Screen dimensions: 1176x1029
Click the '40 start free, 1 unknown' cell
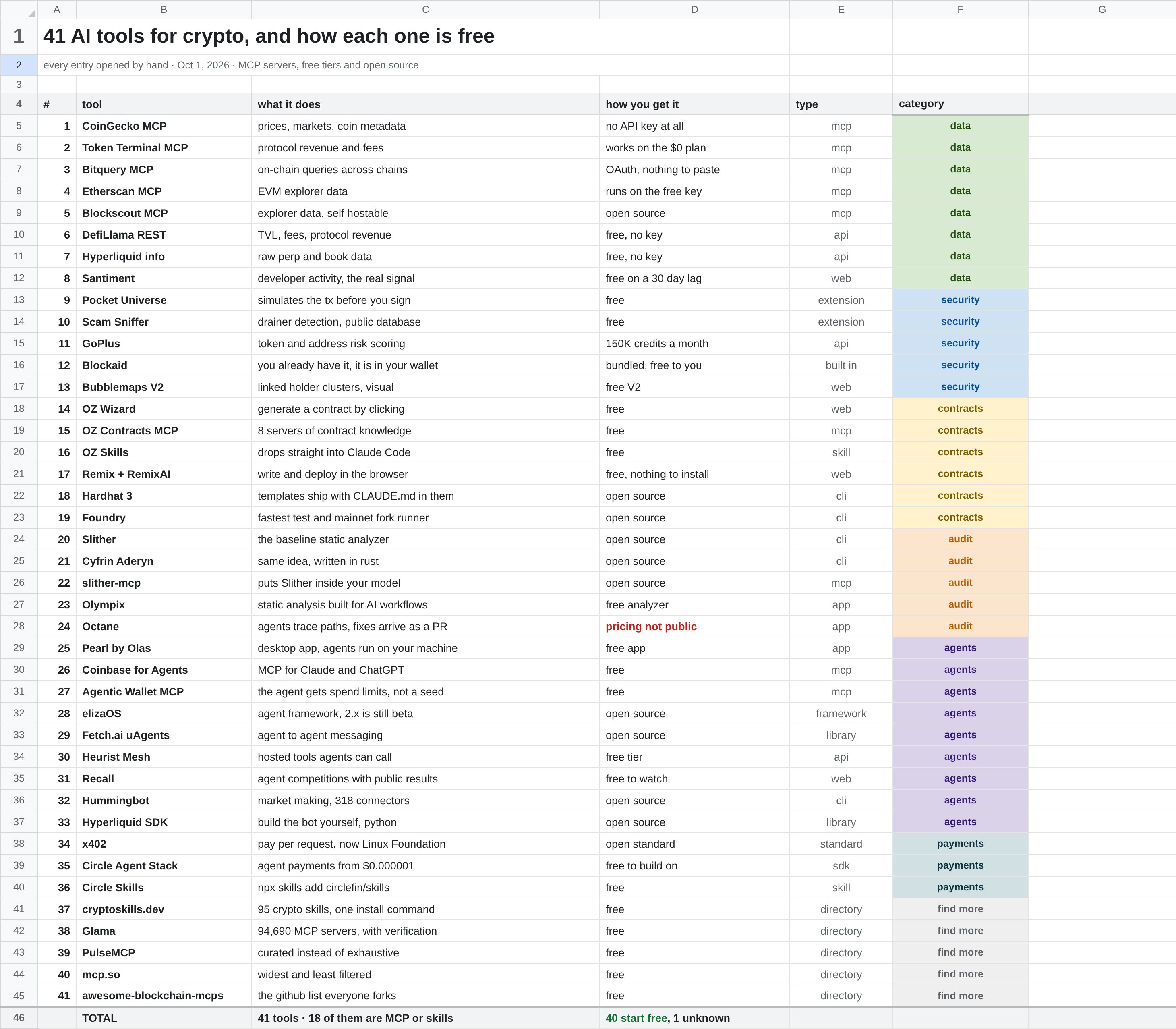694,1017
